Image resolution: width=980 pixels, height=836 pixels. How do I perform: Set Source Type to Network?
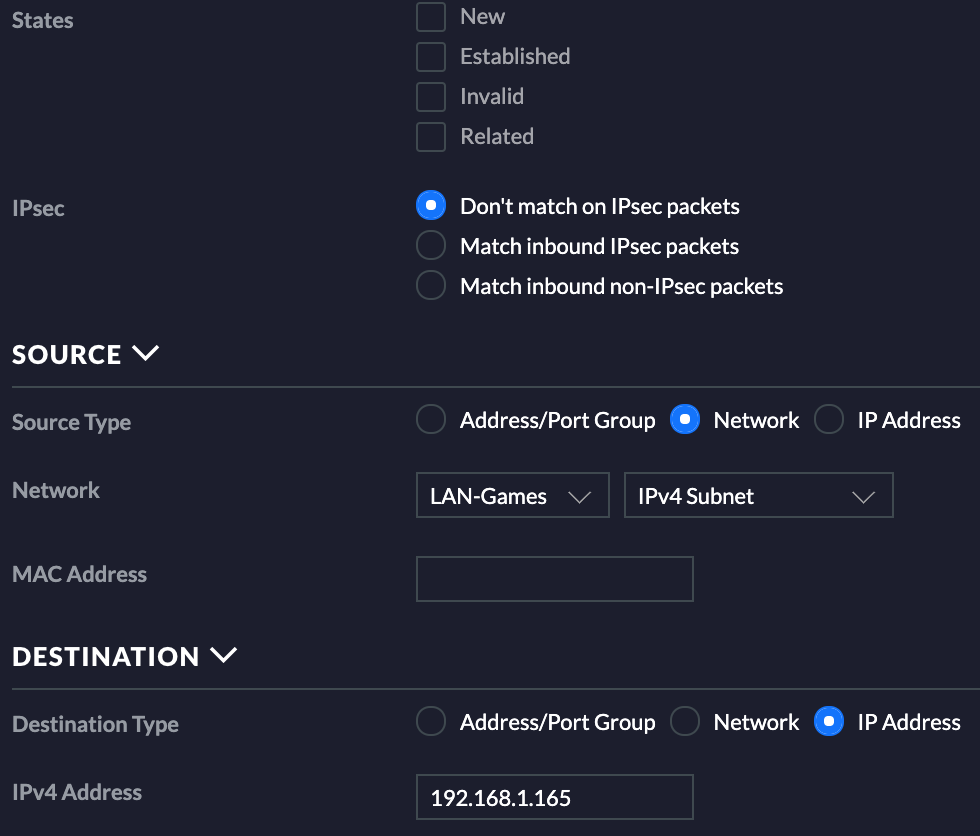(684, 419)
